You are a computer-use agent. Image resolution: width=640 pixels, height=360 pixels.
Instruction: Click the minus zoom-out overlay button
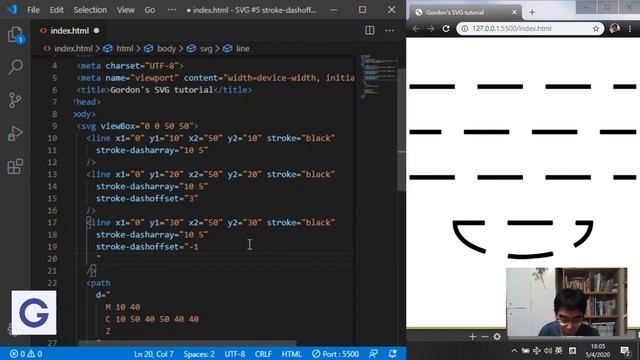coord(484,337)
